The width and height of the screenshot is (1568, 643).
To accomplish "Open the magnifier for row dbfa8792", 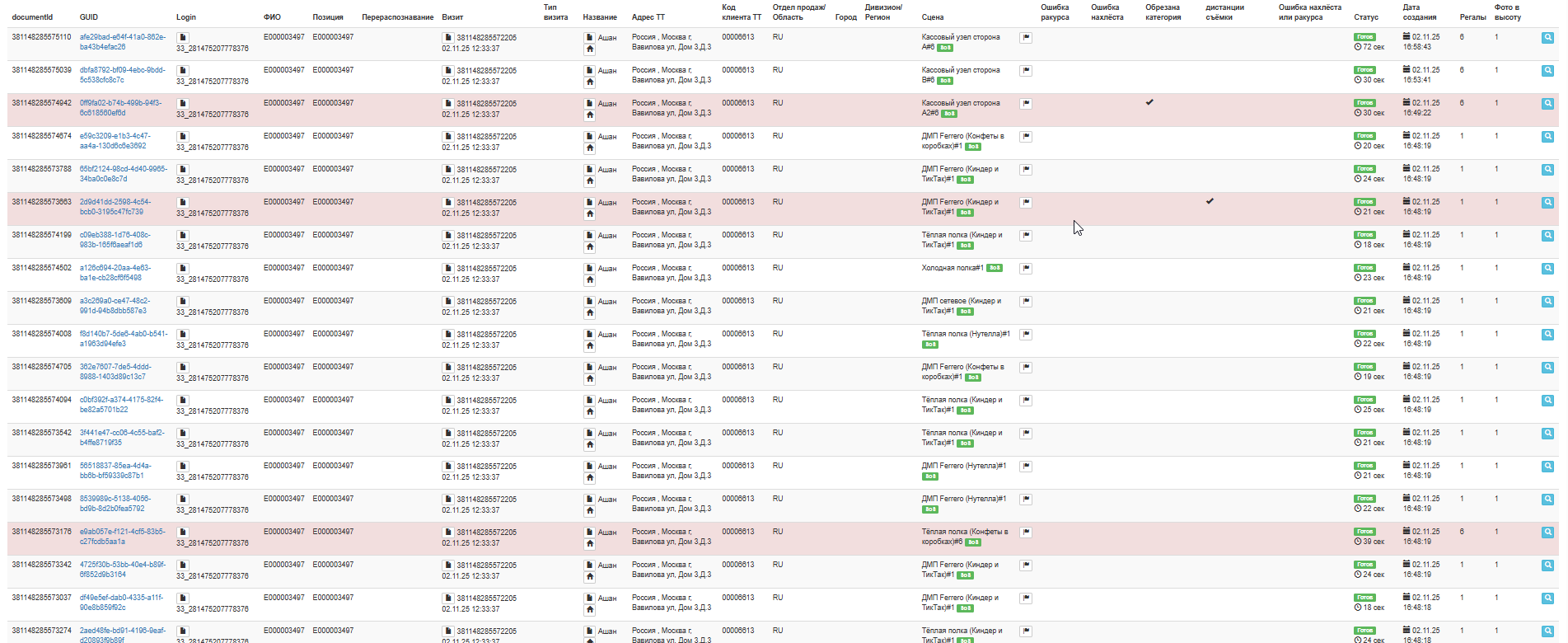I will click(x=1547, y=71).
